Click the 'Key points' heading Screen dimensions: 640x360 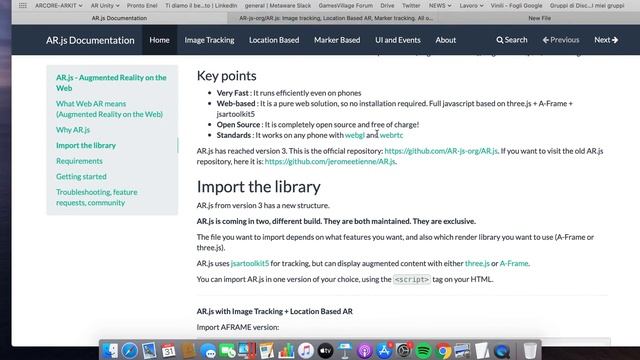click(x=227, y=76)
